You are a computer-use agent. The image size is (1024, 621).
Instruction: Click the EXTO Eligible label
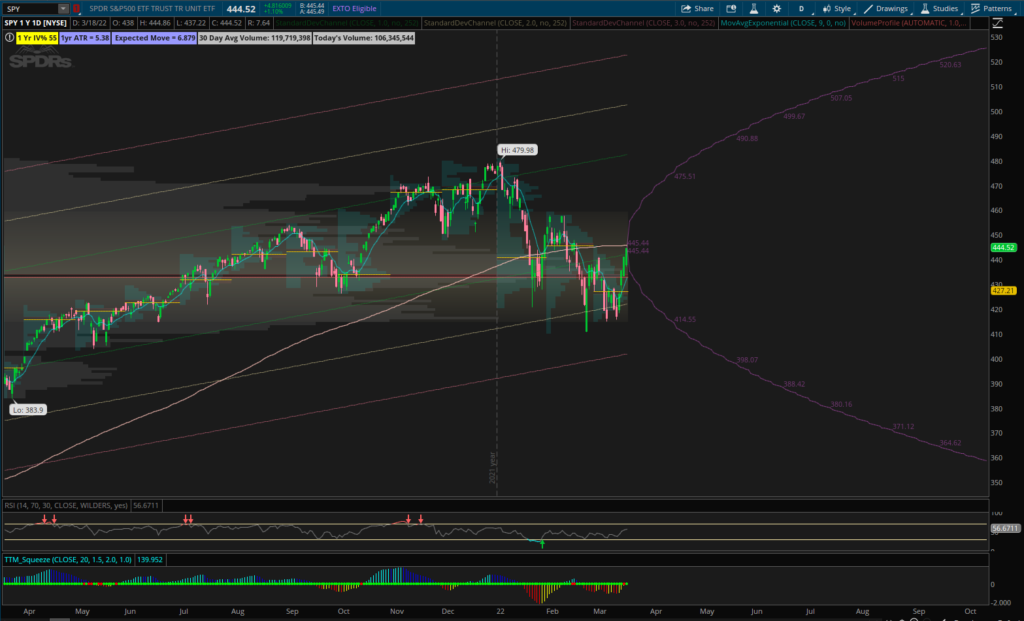pyautogui.click(x=355, y=8)
